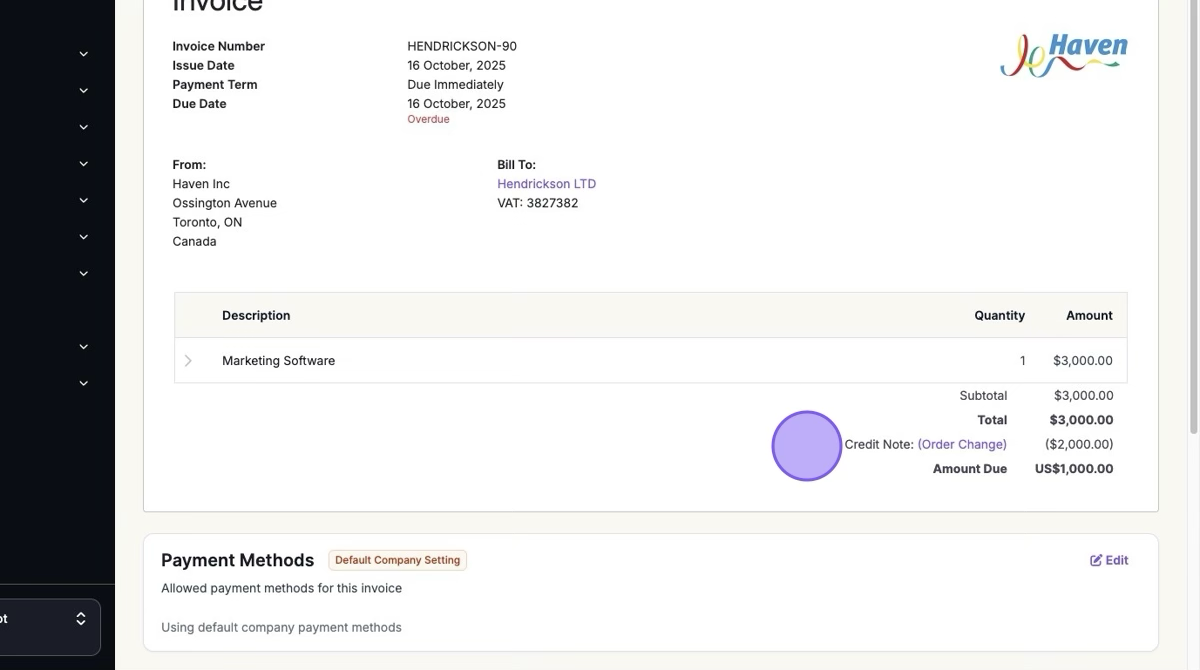The width and height of the screenshot is (1200, 670).
Task: Click the Default Company Setting badge
Action: pyautogui.click(x=397, y=560)
